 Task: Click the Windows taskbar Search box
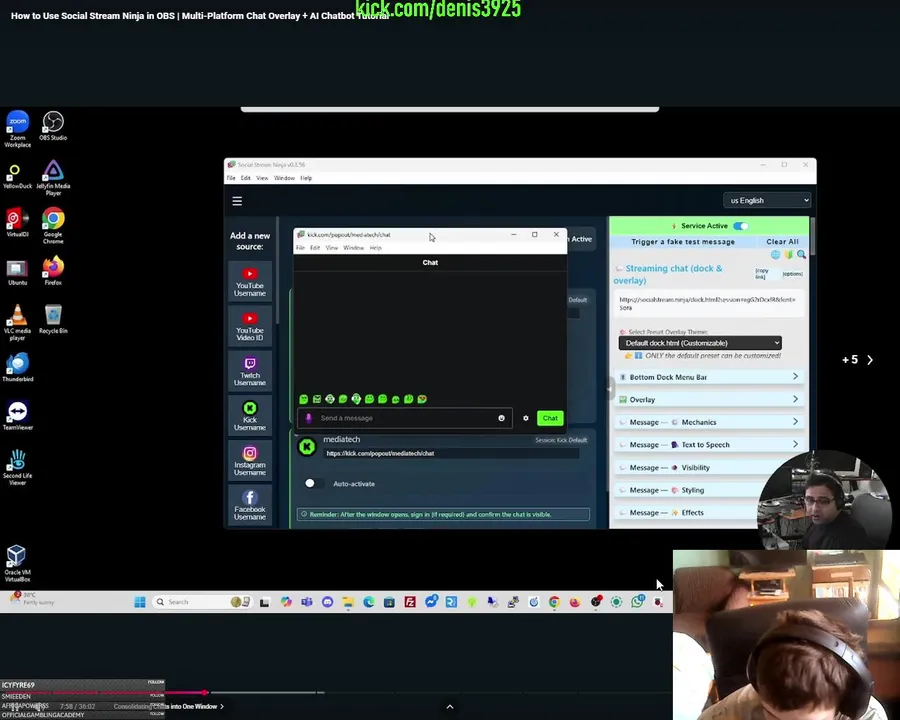(x=203, y=602)
